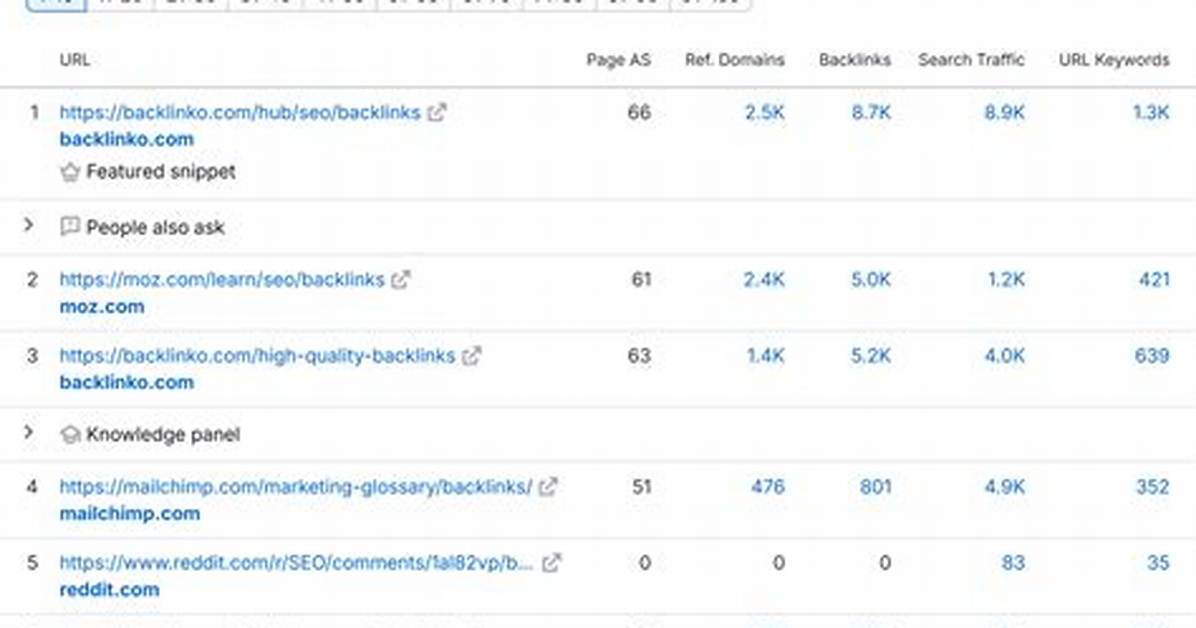This screenshot has width=1196, height=628.
Task: Click the URL column header
Action: pyautogui.click(x=75, y=60)
